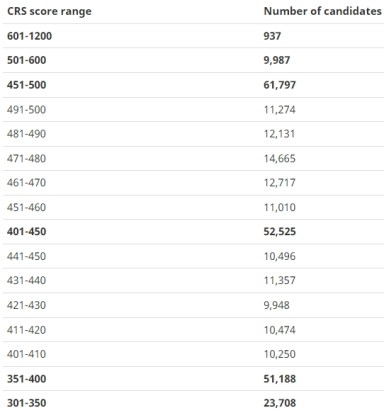Click the CRS score range column header

point(49,11)
